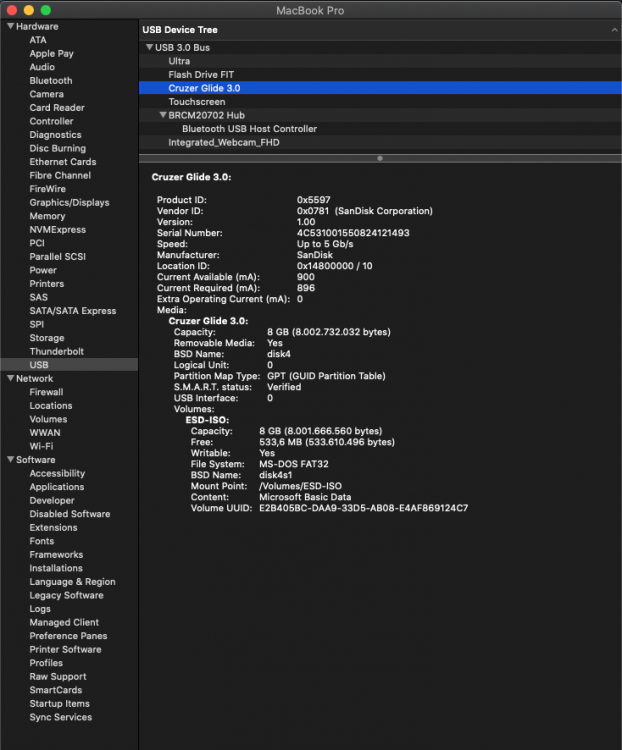Click the USB Device Tree header chevron
Image resolution: width=622 pixels, height=750 pixels.
click(x=612, y=31)
